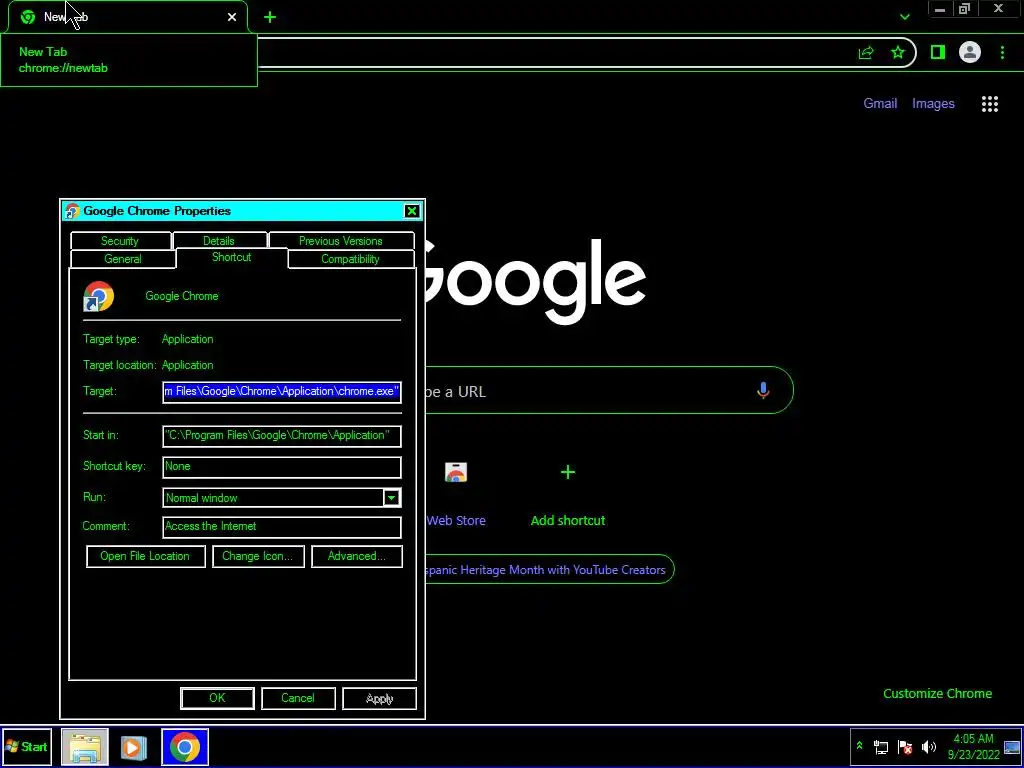Open the Images link
Screen dimensions: 1024x768
point(933,103)
